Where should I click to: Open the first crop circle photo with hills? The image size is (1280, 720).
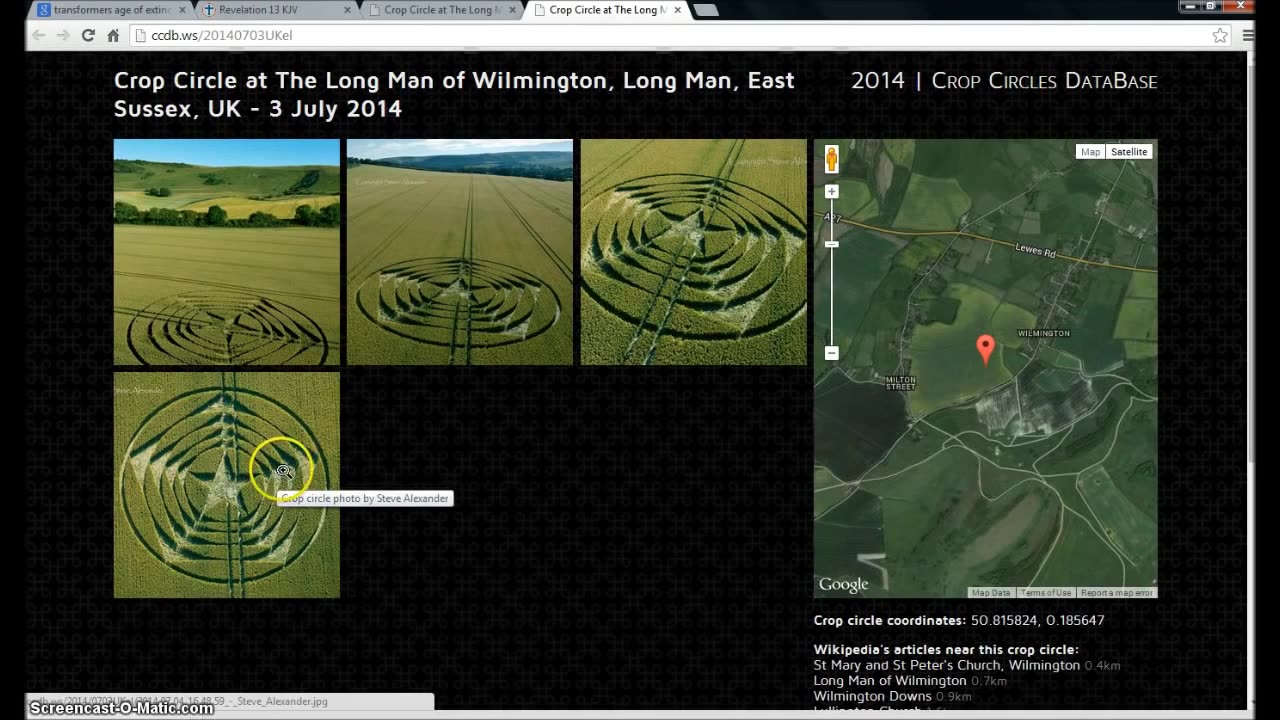point(227,252)
